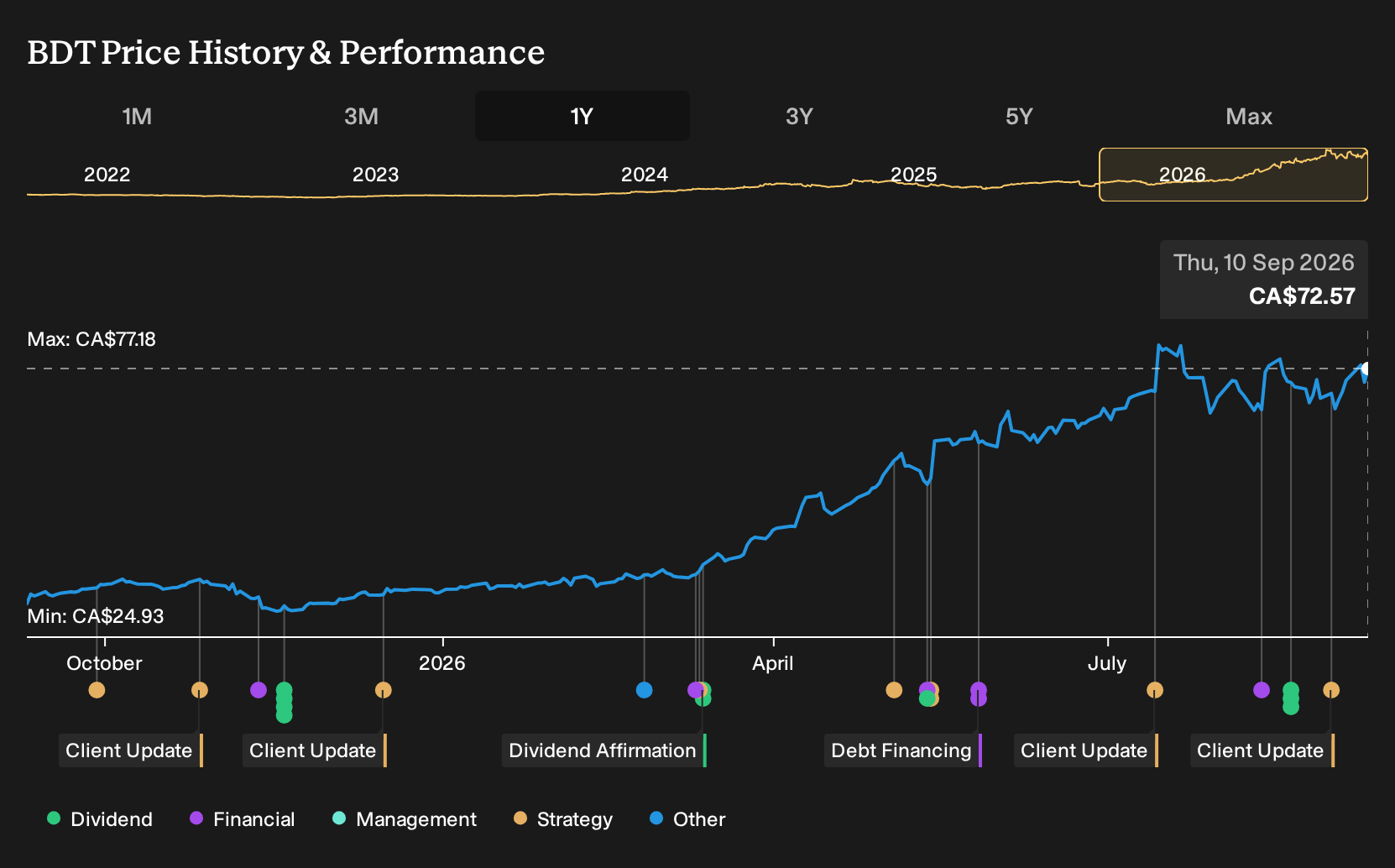Select the purple dot beside four green dots
1395x868 pixels.
pyautogui.click(x=259, y=690)
